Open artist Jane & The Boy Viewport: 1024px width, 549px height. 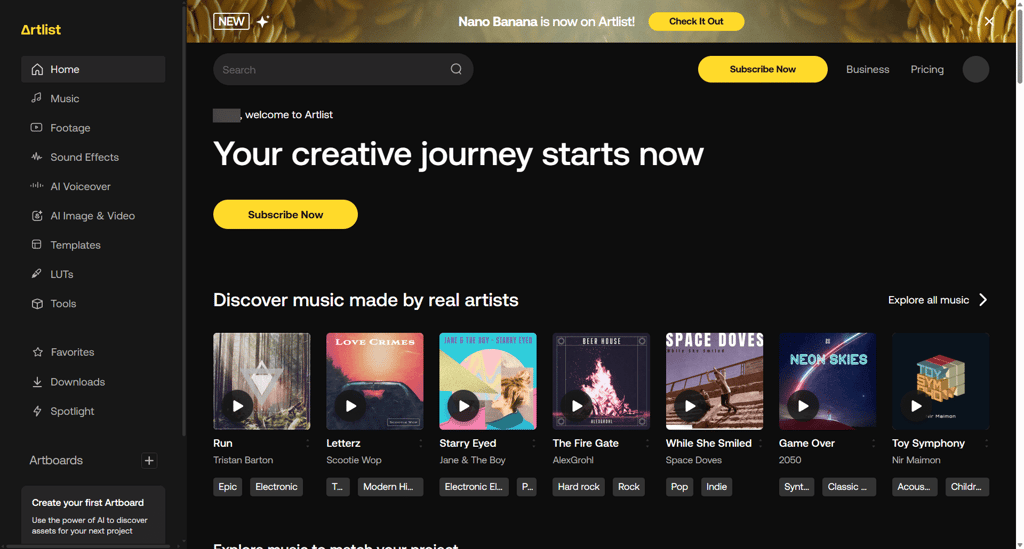tap(472, 460)
